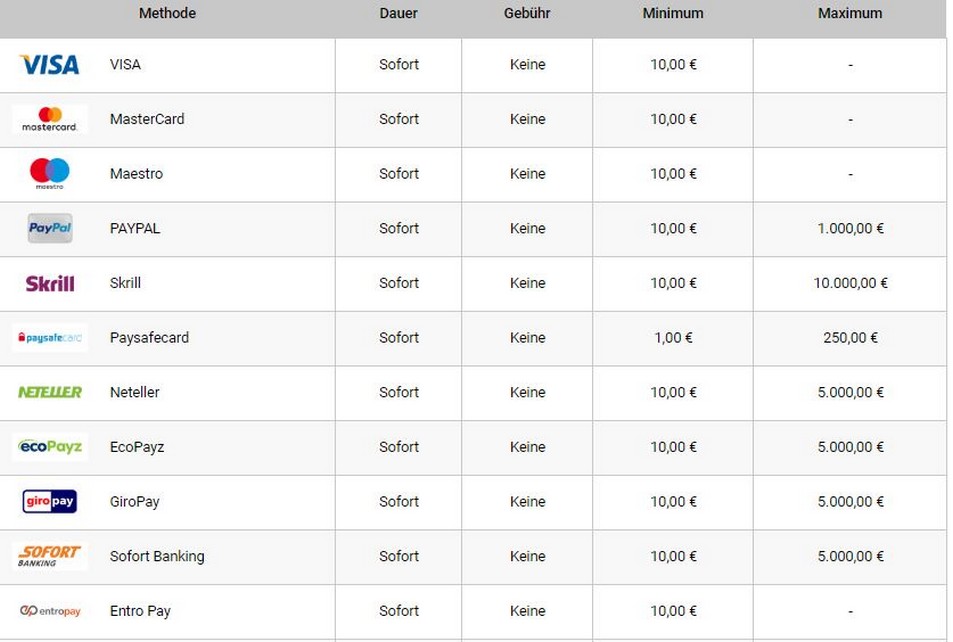Screen dimensions: 953x642
Task: Choose the PayPal logo button
Action: click(50, 228)
